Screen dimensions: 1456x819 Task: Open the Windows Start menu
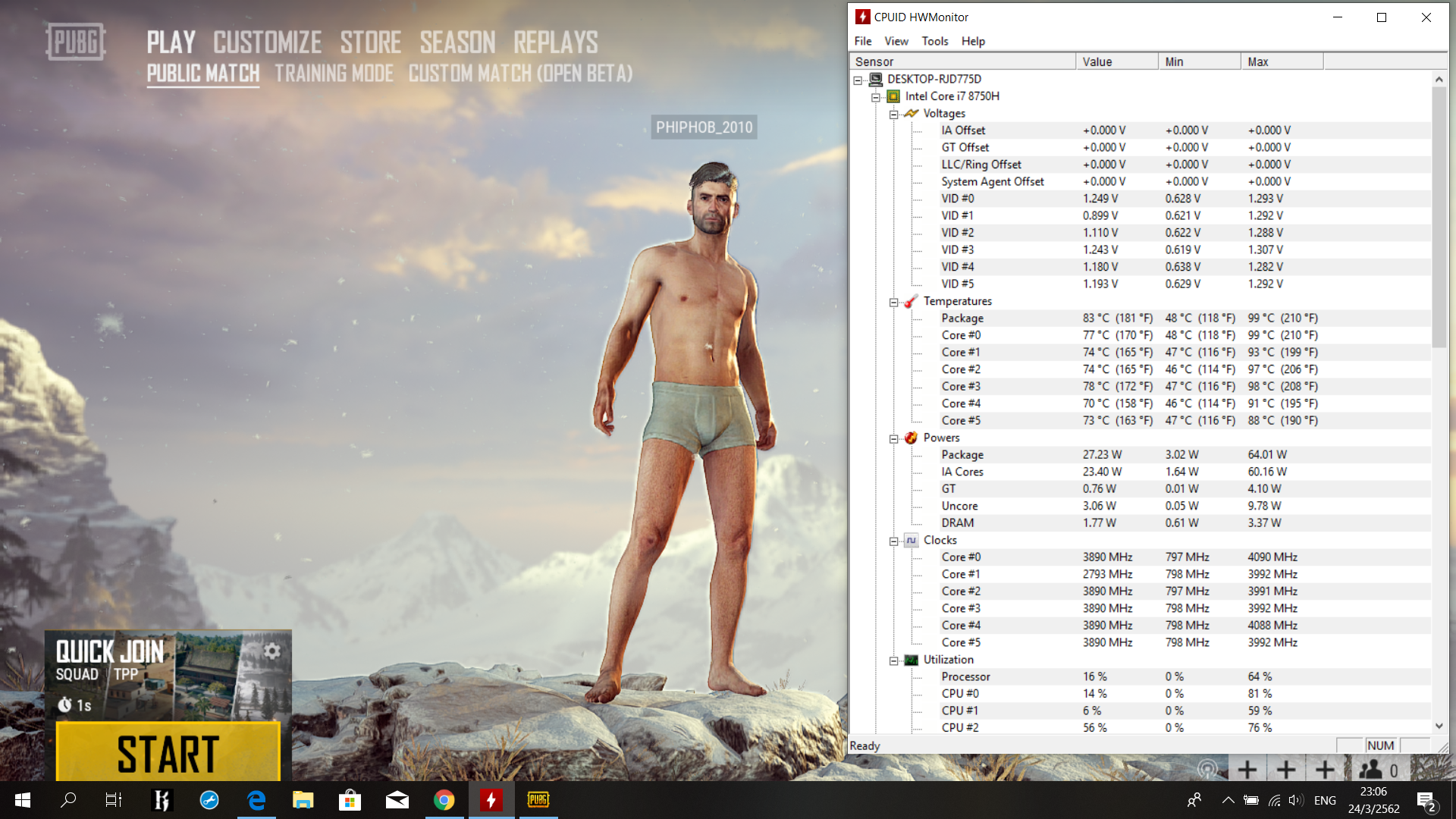[x=23, y=800]
